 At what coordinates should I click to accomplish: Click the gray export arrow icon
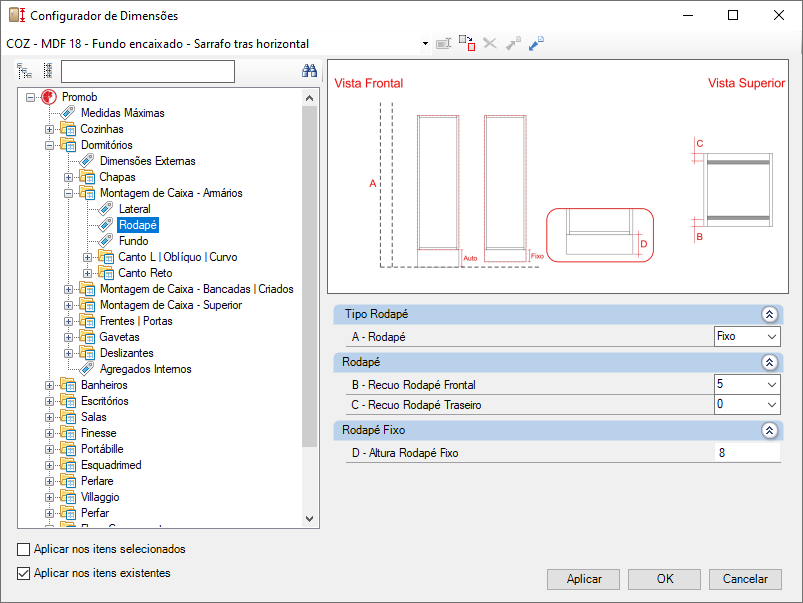tap(513, 44)
